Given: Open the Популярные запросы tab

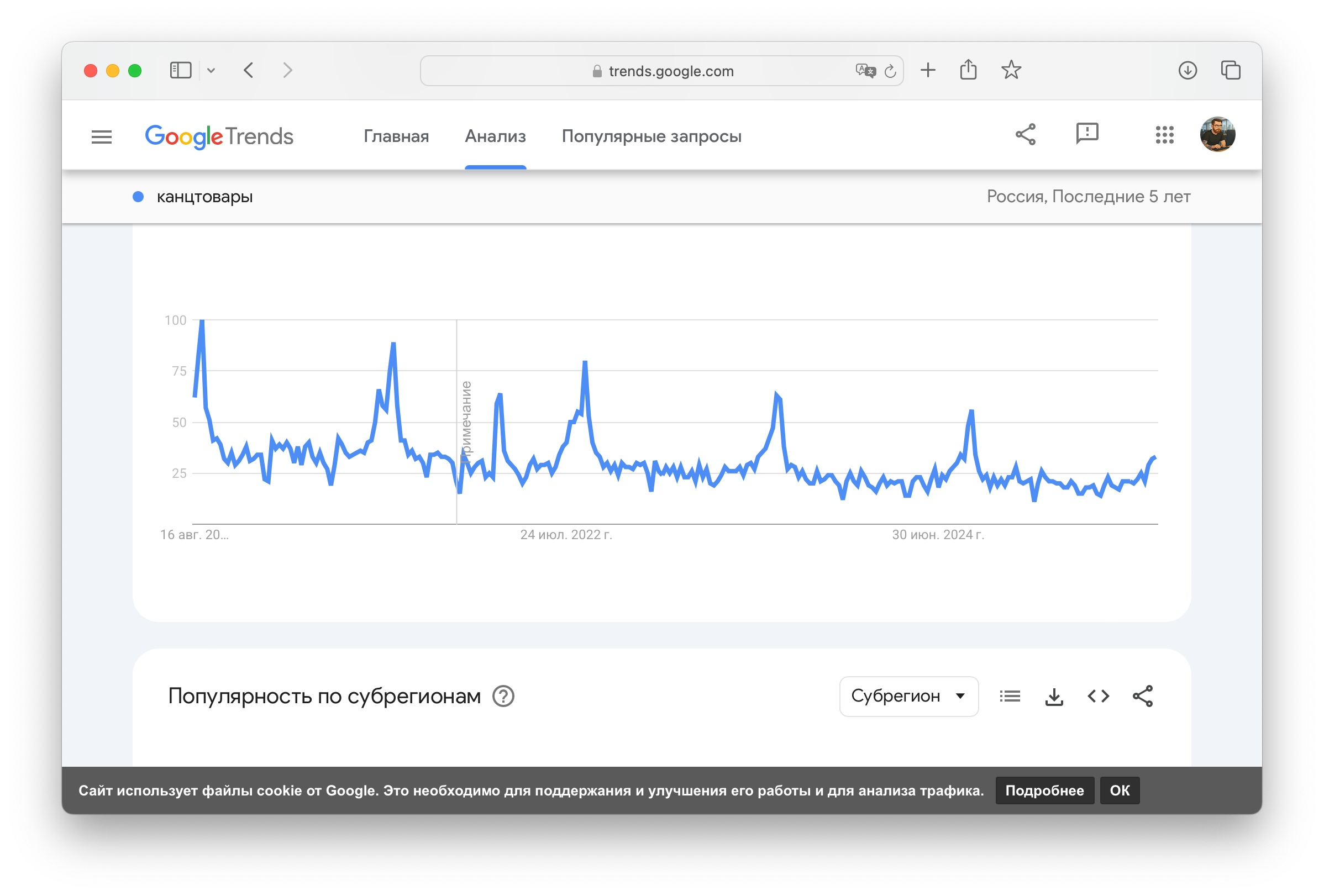Looking at the screenshot, I should pyautogui.click(x=651, y=136).
